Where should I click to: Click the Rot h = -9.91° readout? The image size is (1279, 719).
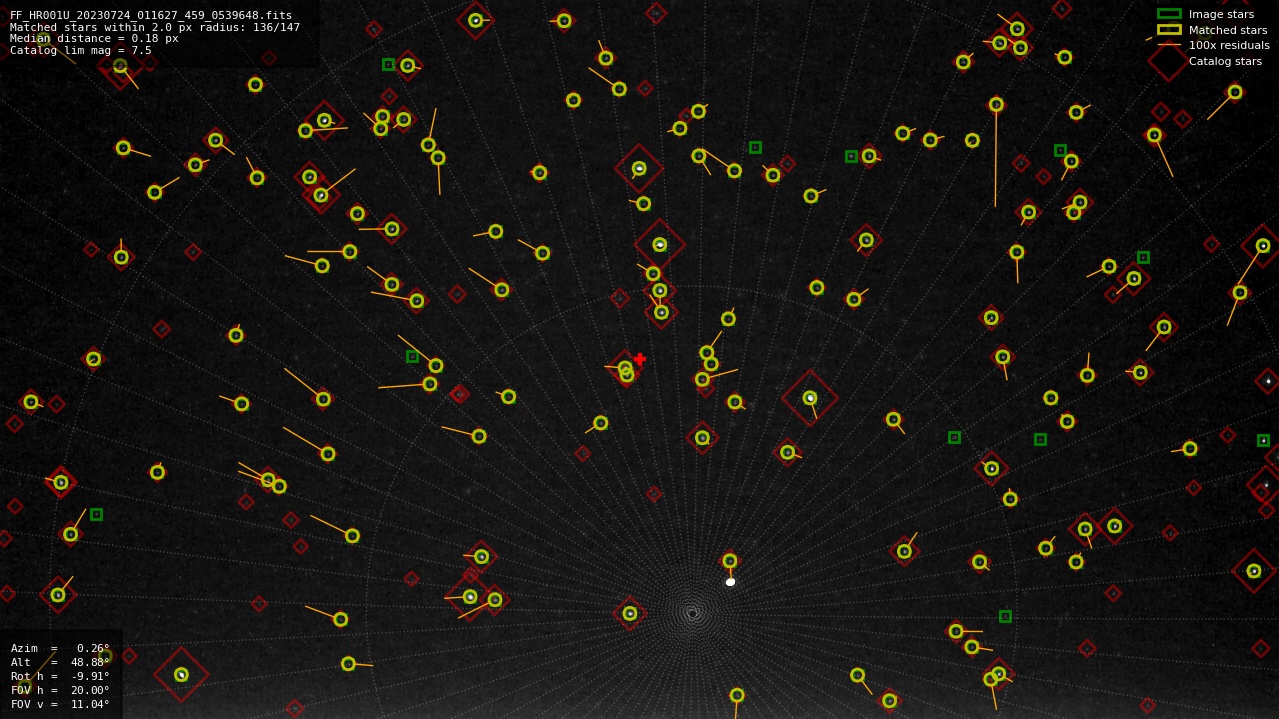[61, 677]
